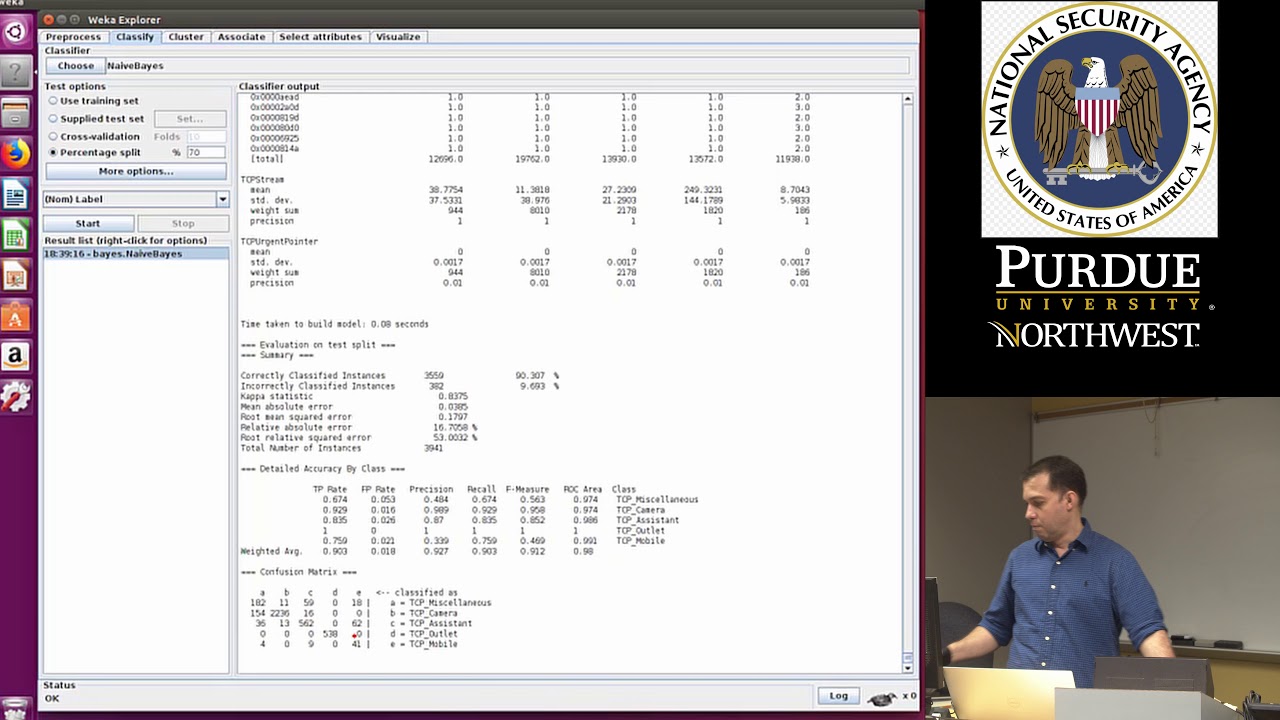Click the Classify tab

135,37
